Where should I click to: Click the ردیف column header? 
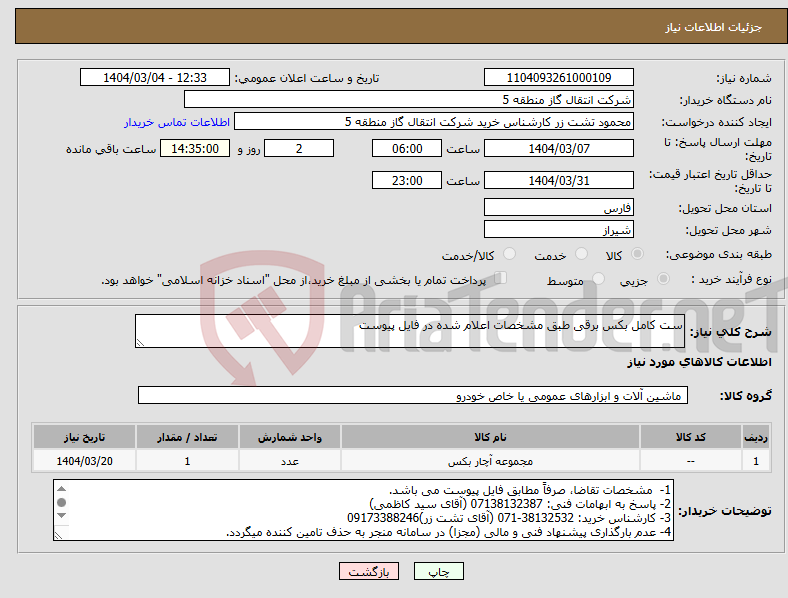(756, 437)
